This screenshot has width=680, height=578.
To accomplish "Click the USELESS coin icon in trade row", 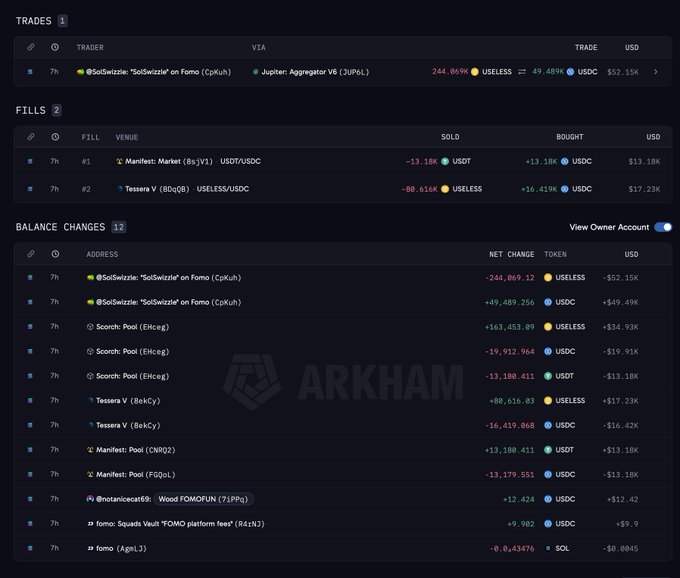I will pos(475,72).
